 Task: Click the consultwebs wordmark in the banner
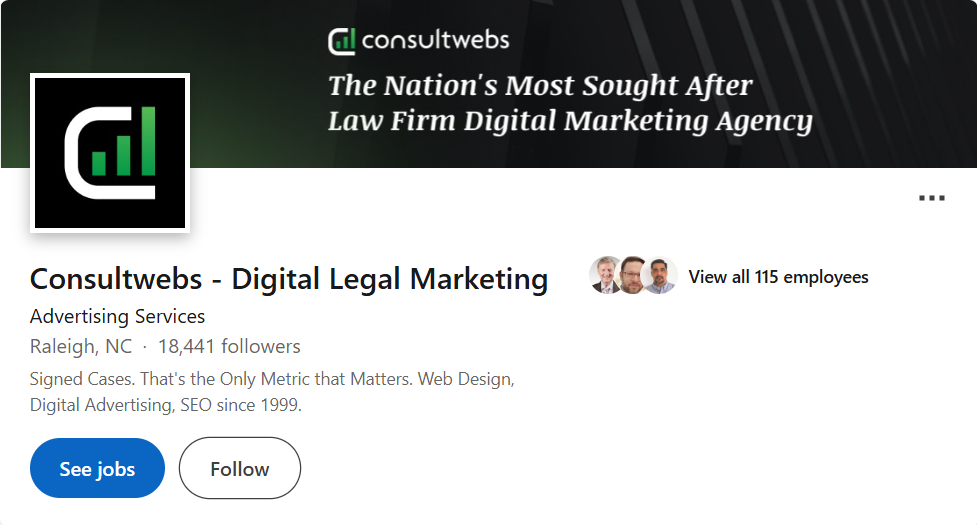coord(435,41)
